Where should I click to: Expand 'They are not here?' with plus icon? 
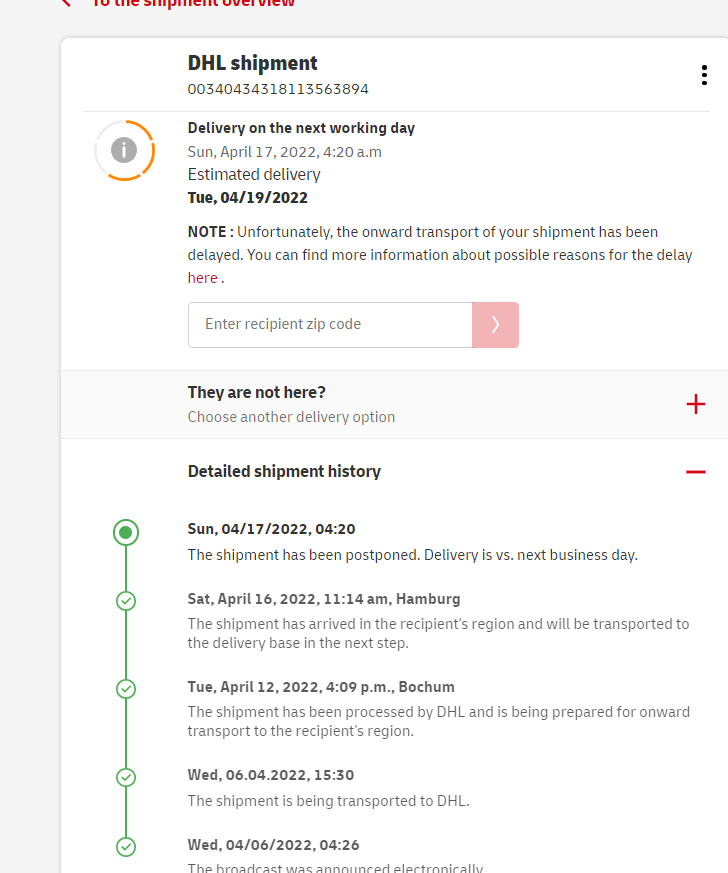[x=696, y=404]
